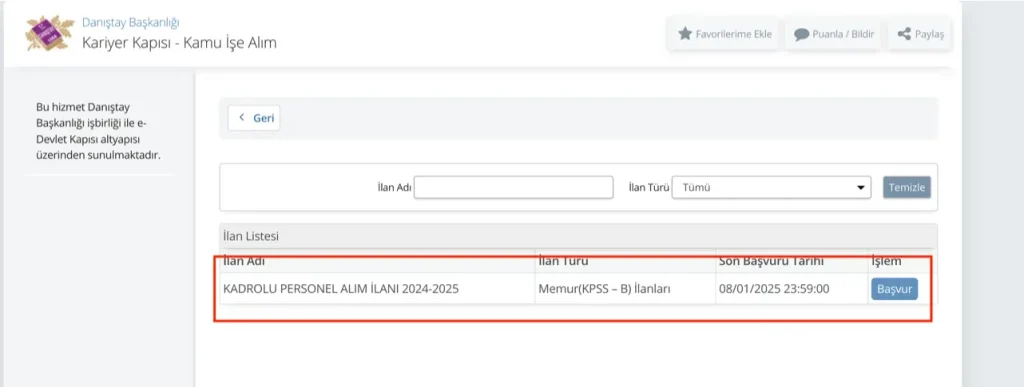Select the Kariyer Kapısı - Kamu İşe Alım title
This screenshot has width=1024, height=387.
(180, 43)
